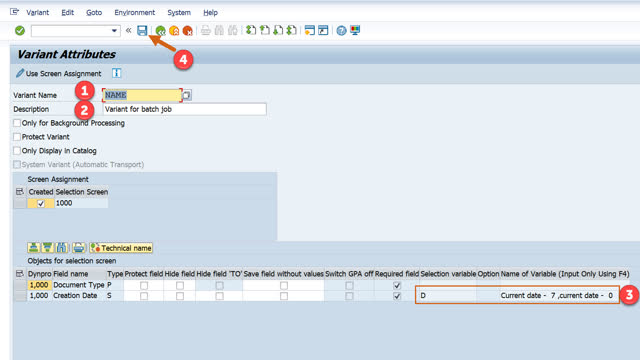The image size is (640, 360).
Task: Click the 'Selection variable' column header
Action: (x=448, y=274)
